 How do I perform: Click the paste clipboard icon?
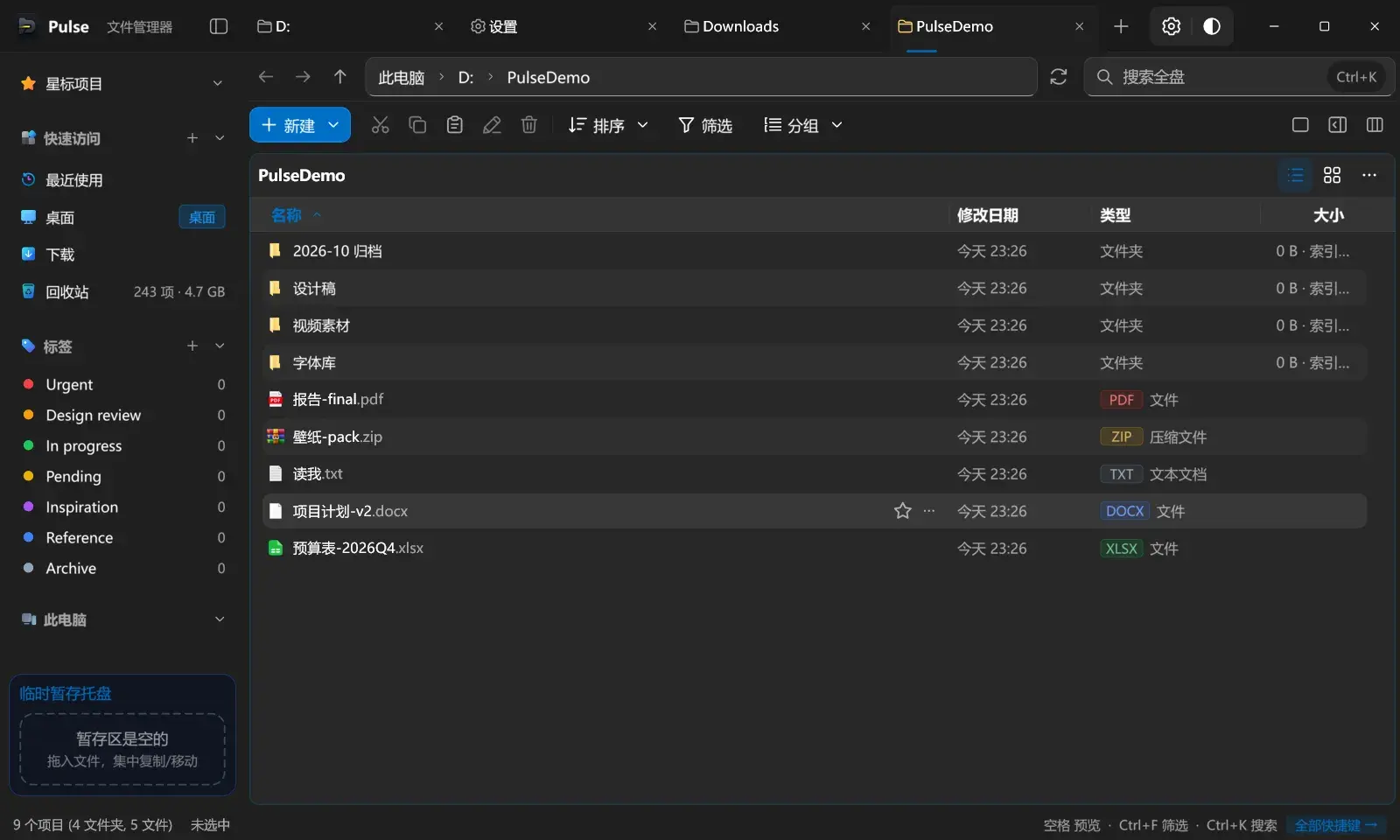tap(454, 125)
